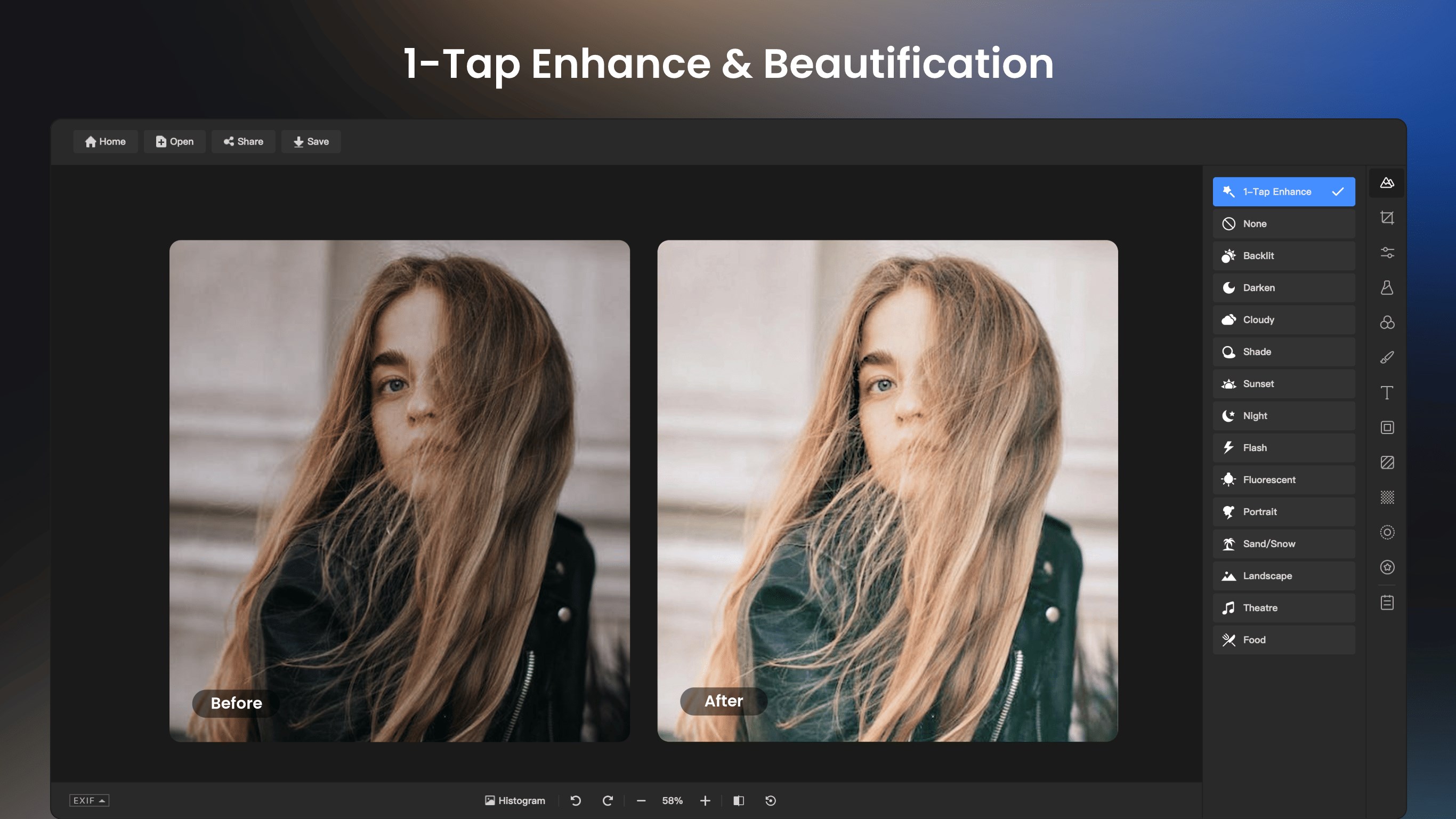Screen dimensions: 1456x819
Task: Select the Frame tool in the sidebar
Action: (x=1387, y=427)
